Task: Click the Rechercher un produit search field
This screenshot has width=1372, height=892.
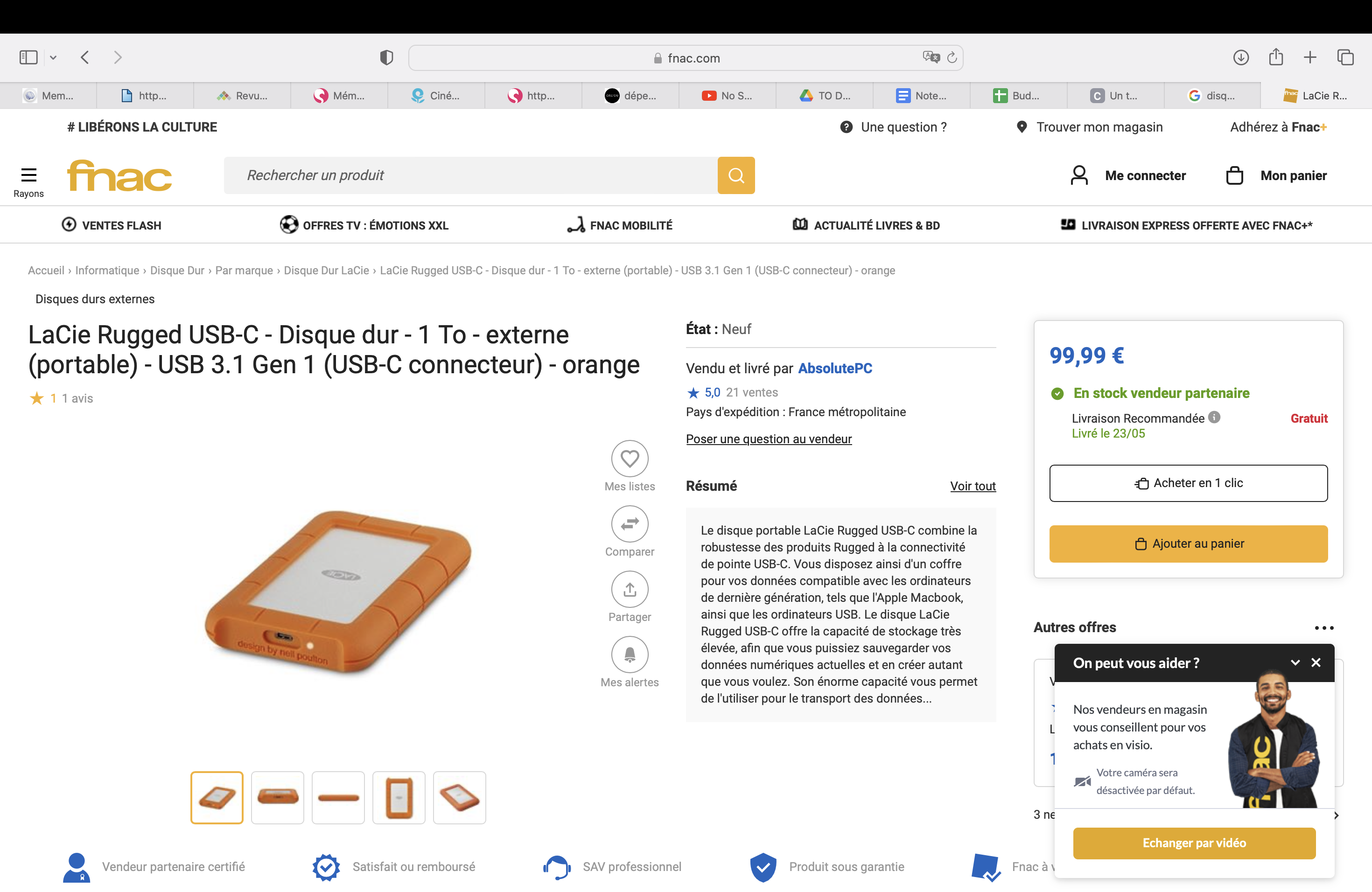Action: [x=470, y=175]
